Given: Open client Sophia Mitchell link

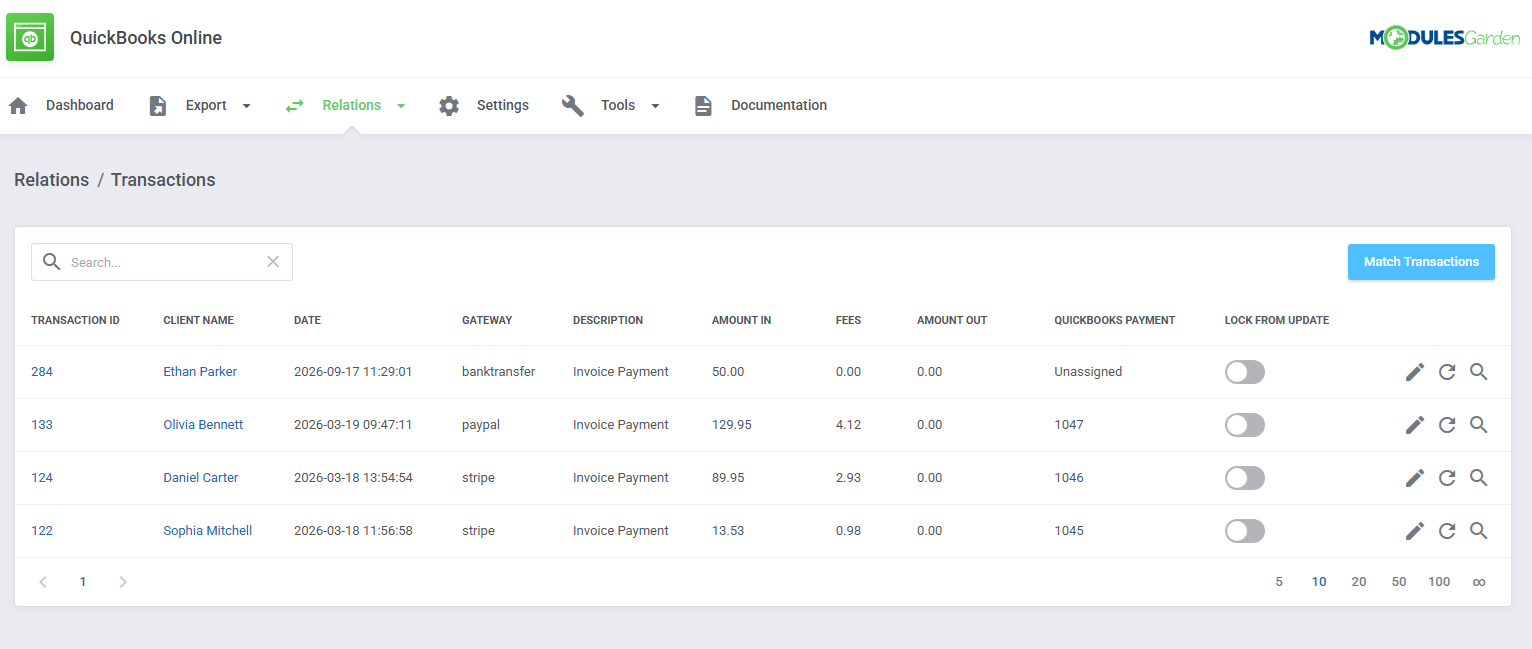Looking at the screenshot, I should (208, 531).
